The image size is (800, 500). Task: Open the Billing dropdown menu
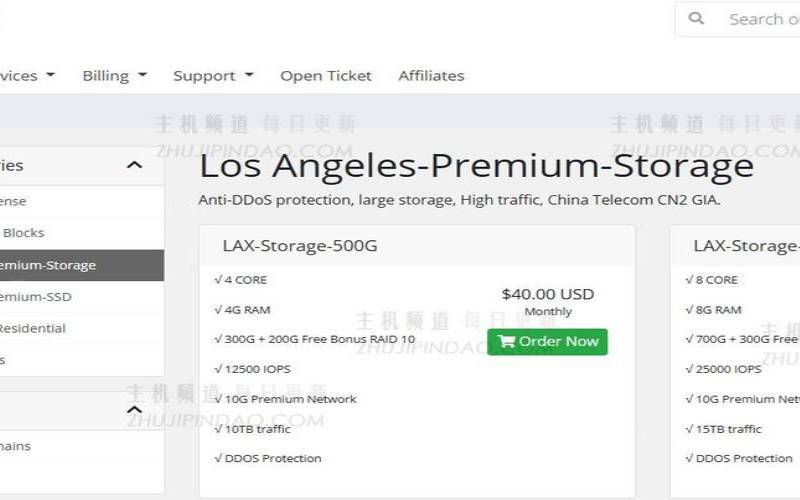tap(114, 76)
